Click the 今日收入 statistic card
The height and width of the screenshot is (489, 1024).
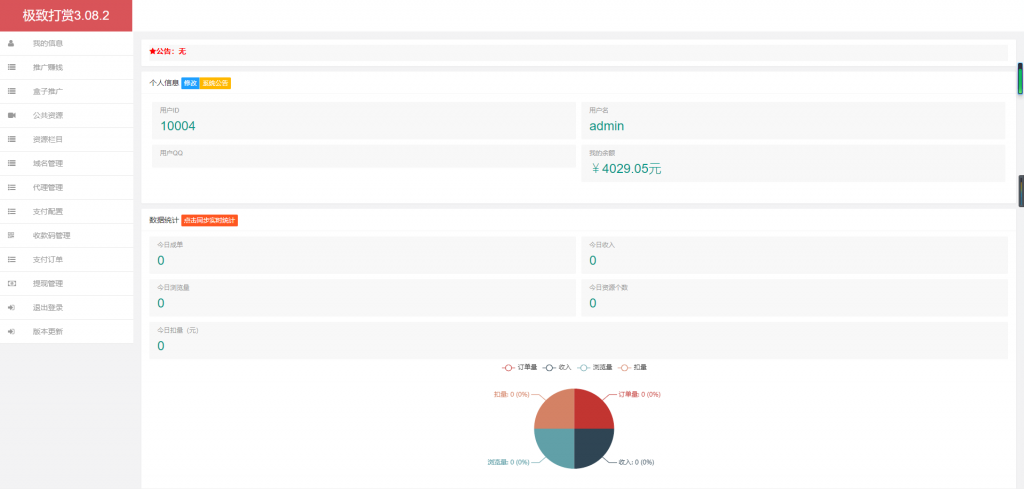tap(794, 255)
